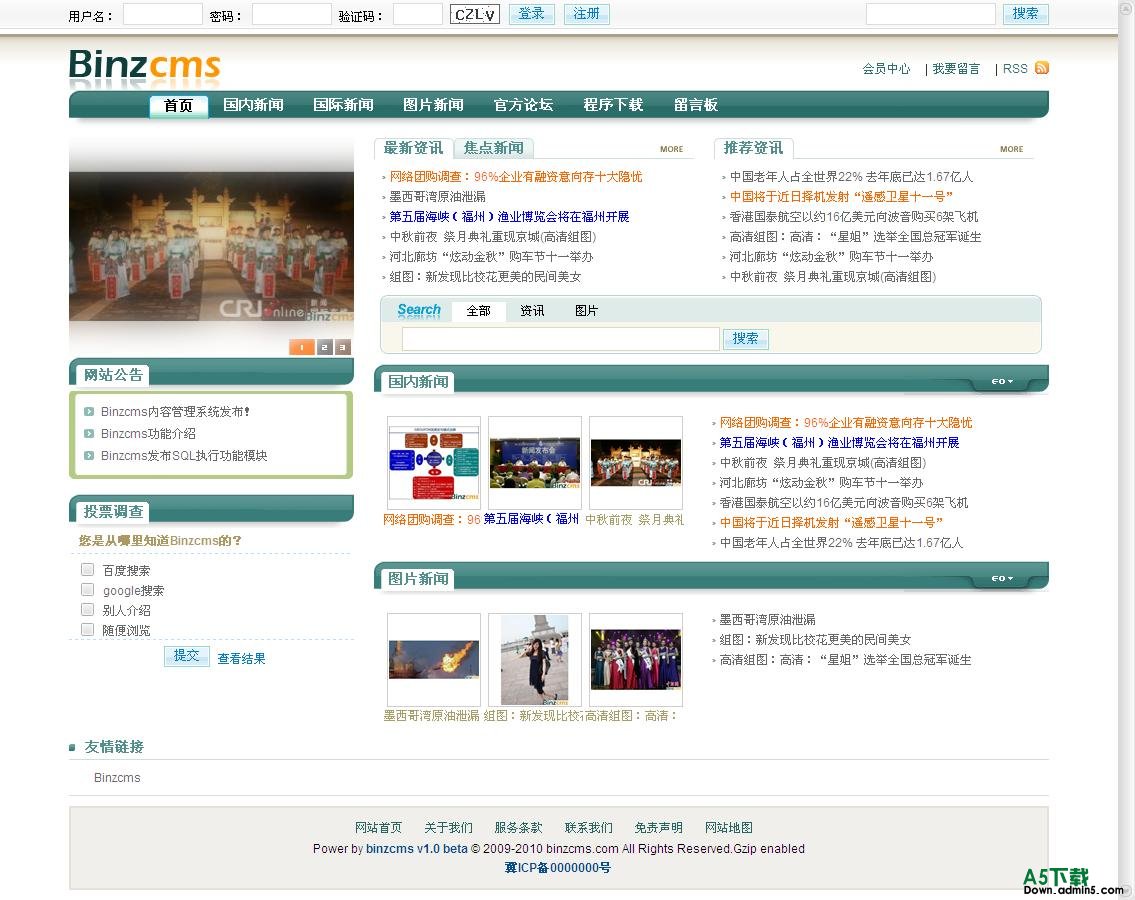Click the Binzcms logo

pyautogui.click(x=145, y=66)
